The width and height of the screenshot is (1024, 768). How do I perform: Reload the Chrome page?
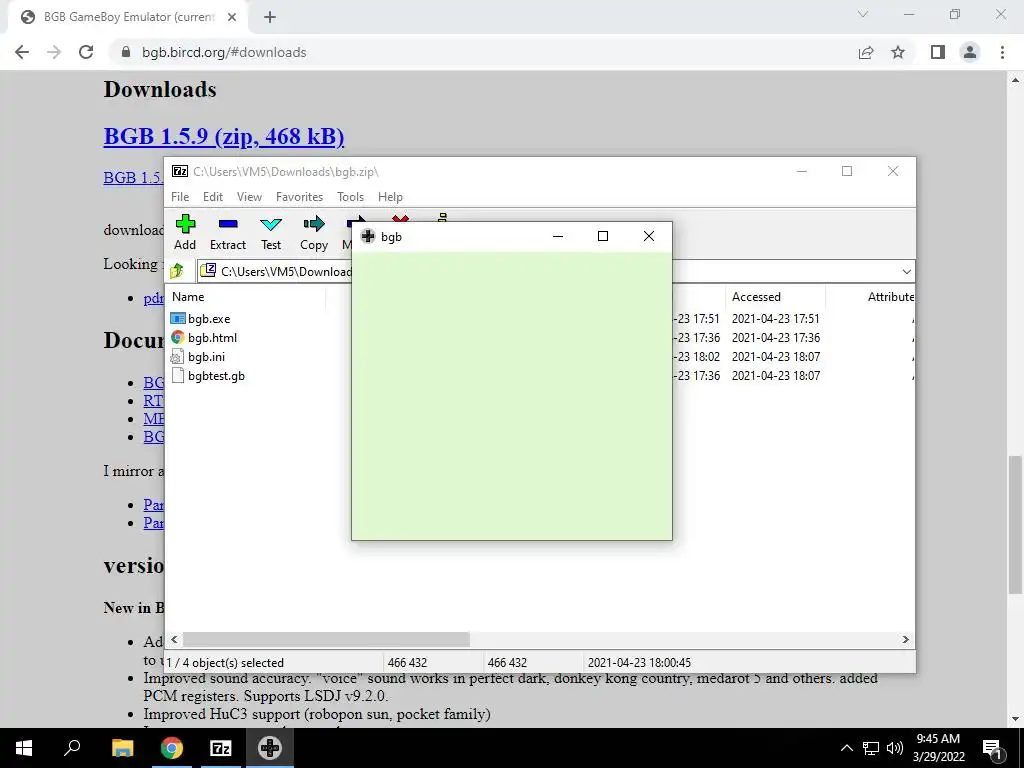click(86, 52)
